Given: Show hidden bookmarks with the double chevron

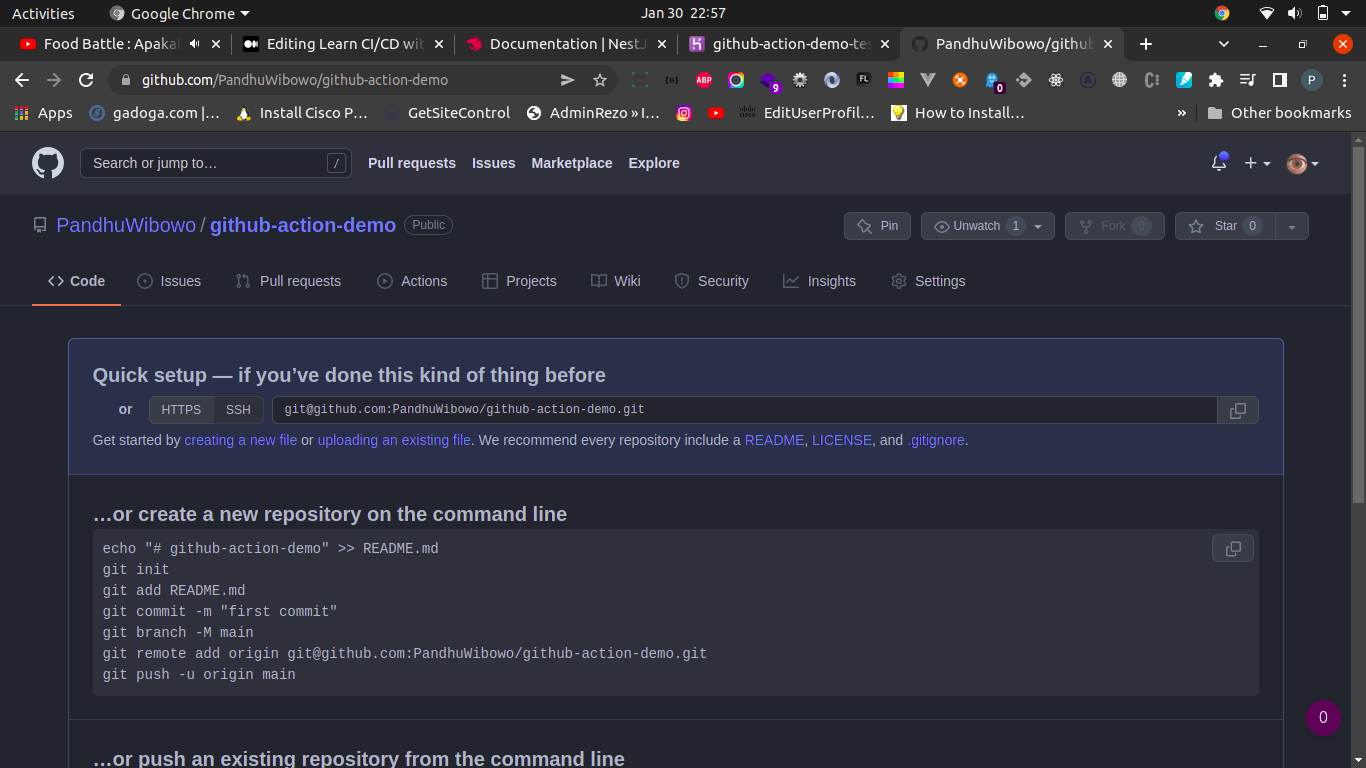Looking at the screenshot, I should (1182, 113).
